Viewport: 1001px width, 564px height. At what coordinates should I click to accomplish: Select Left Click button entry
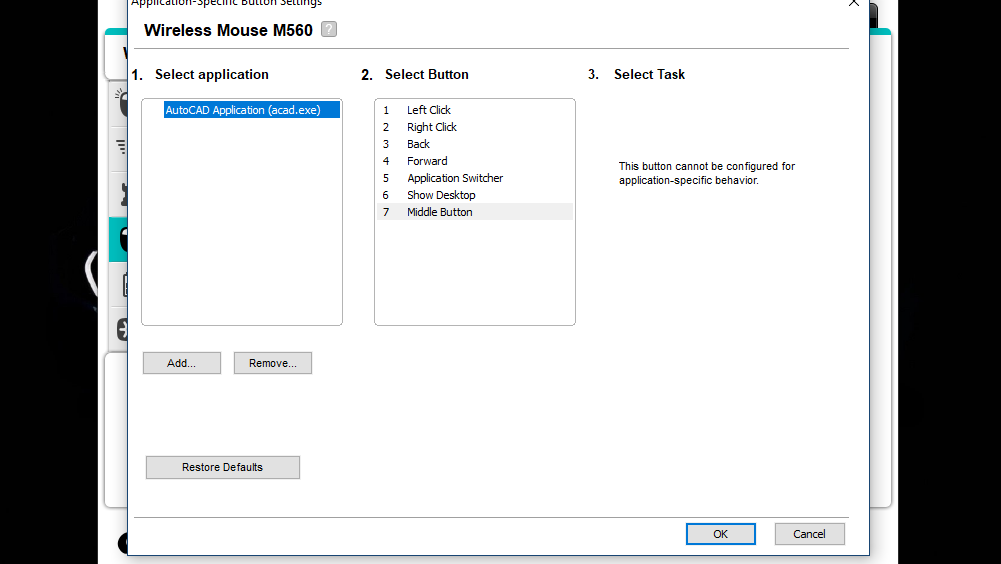point(475,110)
